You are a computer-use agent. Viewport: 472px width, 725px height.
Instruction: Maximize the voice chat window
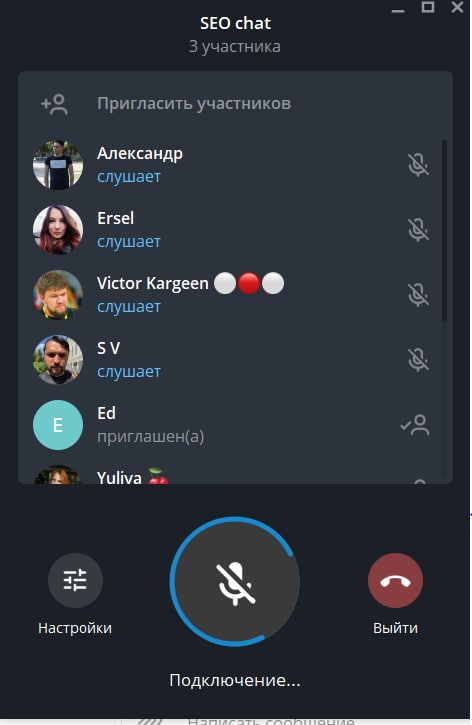(428, 7)
